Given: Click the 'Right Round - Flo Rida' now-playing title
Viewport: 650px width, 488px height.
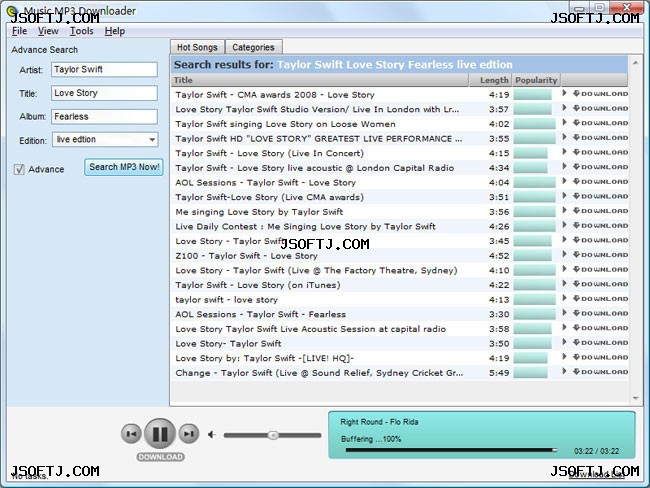Looking at the screenshot, I should pyautogui.click(x=379, y=422).
